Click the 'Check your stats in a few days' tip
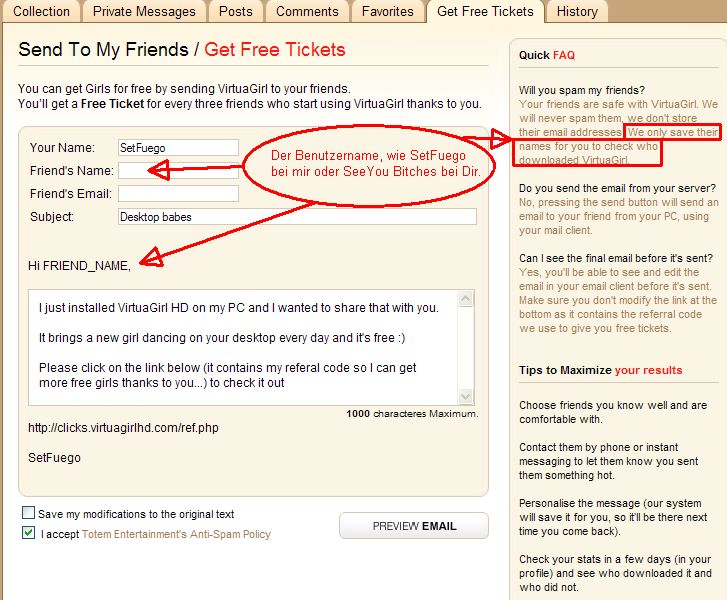This screenshot has height=600, width=727. [615, 573]
